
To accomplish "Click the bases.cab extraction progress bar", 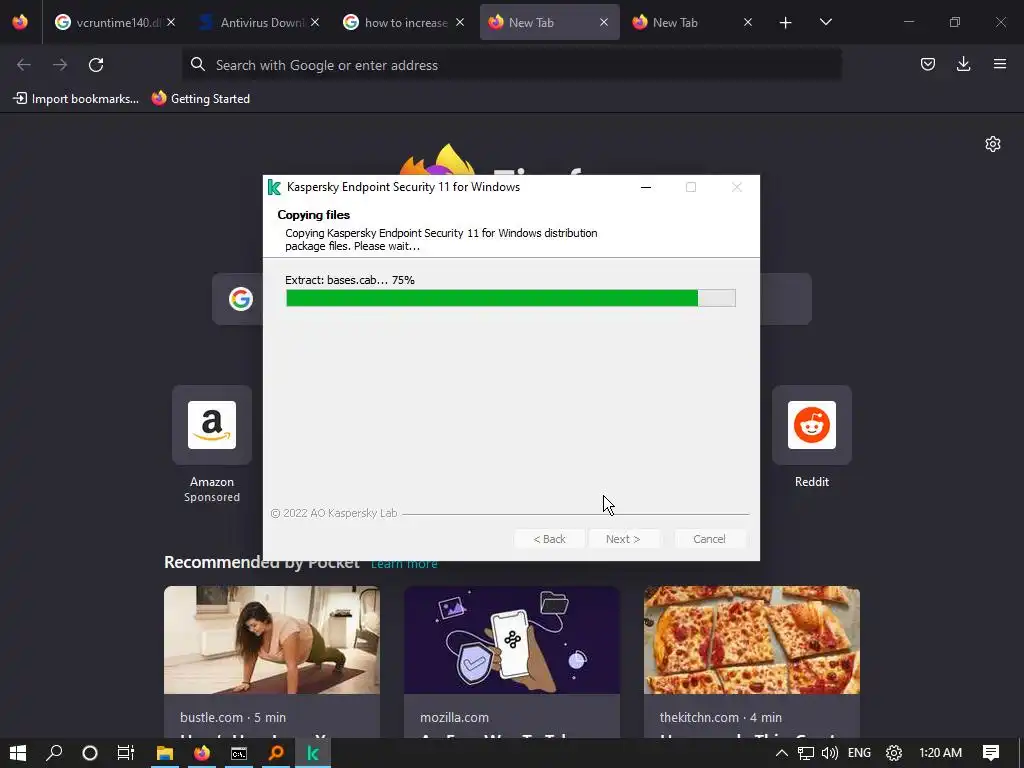I will point(511,298).
